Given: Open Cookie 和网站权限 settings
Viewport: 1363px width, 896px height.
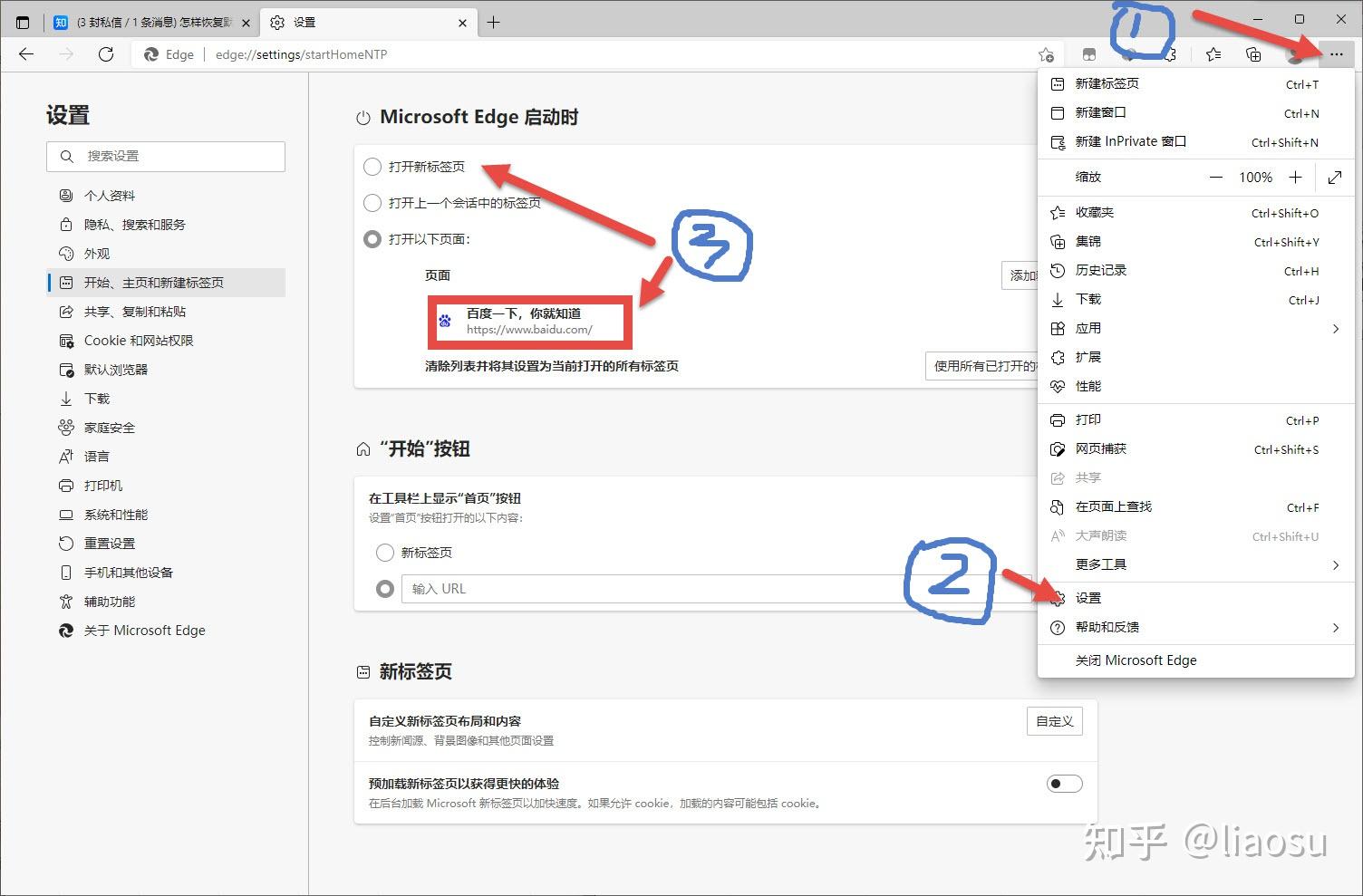Looking at the screenshot, I should point(166,341).
